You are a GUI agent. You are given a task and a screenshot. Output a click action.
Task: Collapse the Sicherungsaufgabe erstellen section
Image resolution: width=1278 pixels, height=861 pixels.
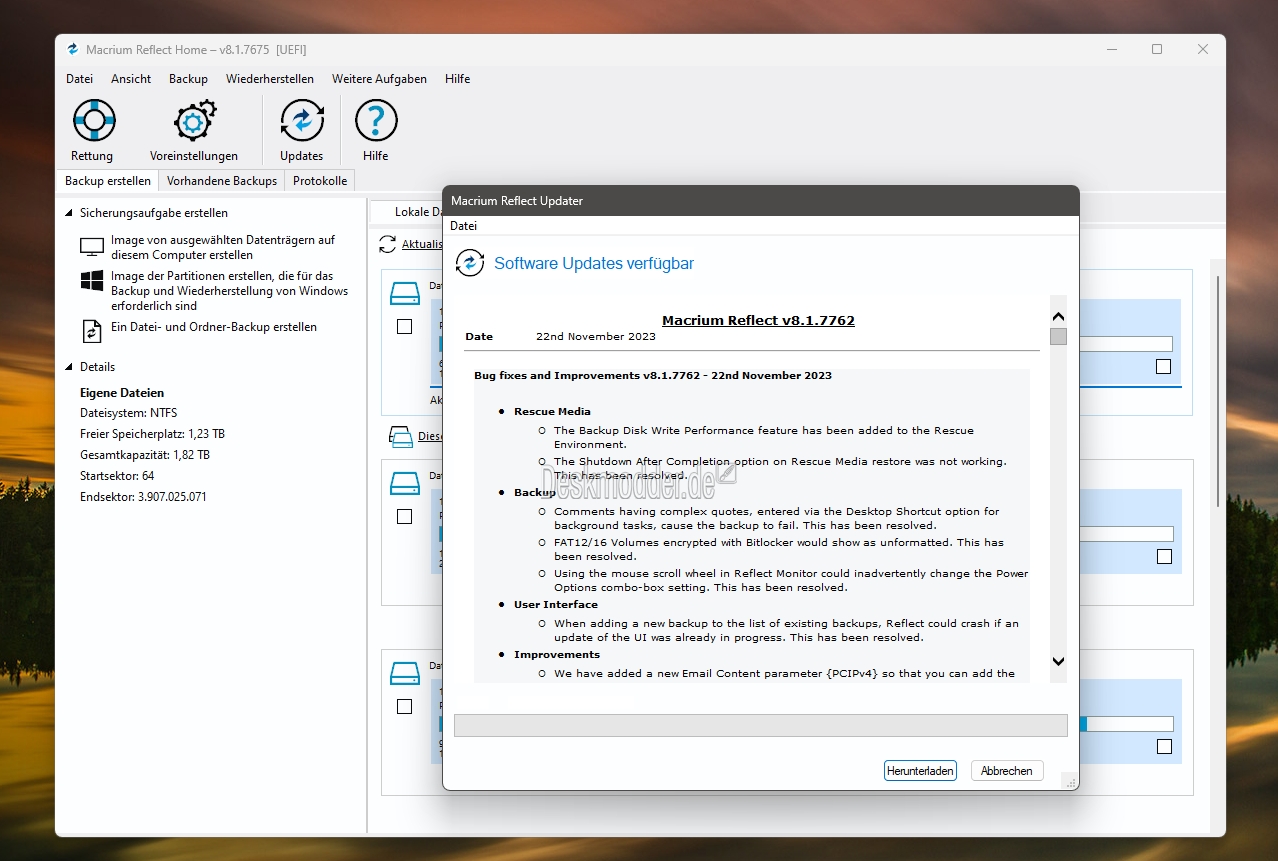click(69, 213)
